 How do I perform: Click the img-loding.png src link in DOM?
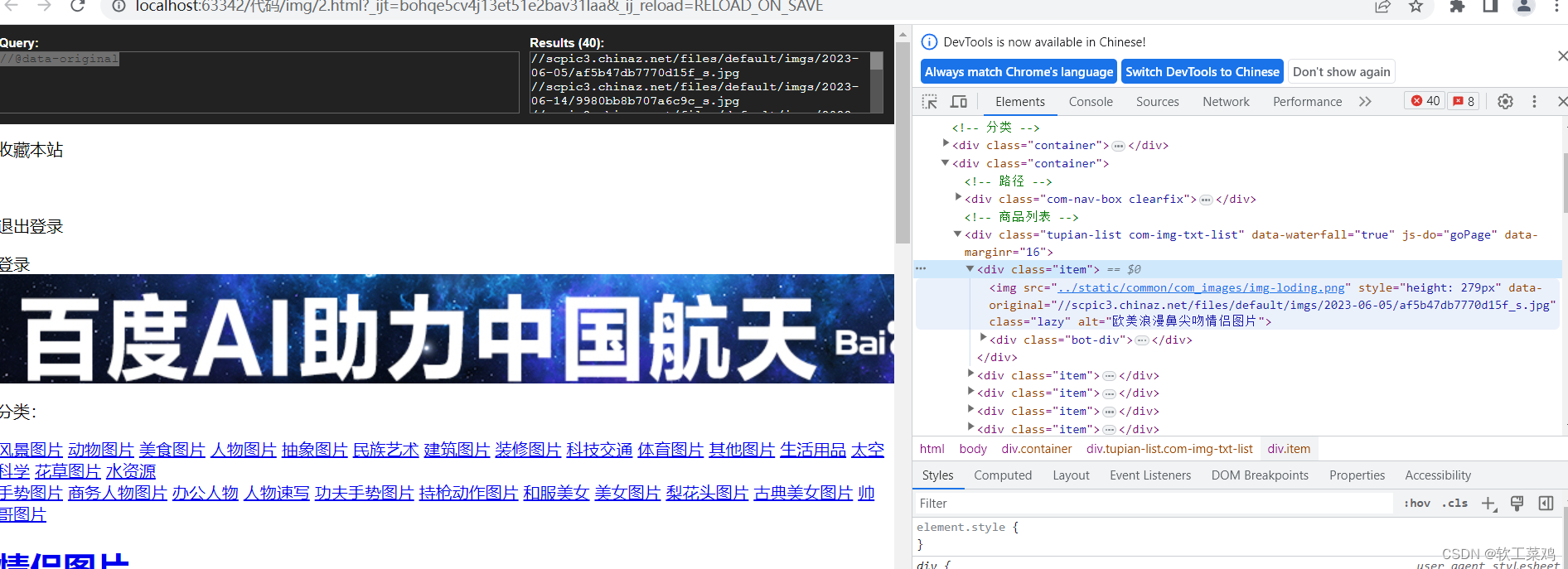pyautogui.click(x=1201, y=287)
